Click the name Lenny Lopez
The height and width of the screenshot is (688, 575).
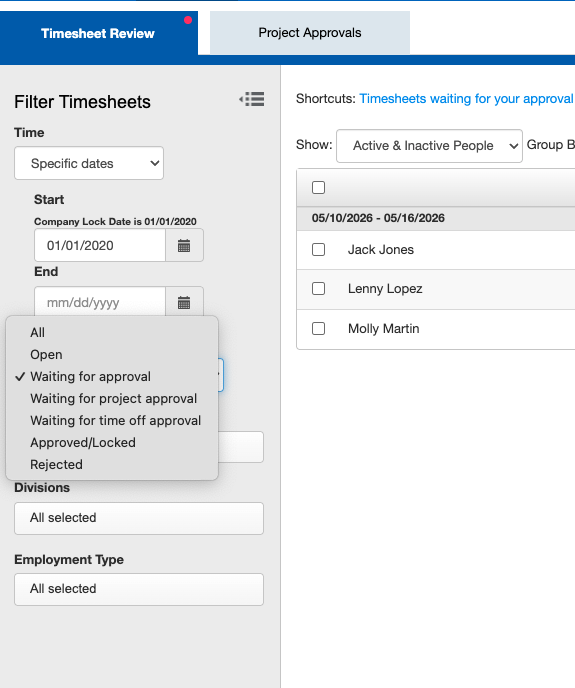pyautogui.click(x=385, y=289)
